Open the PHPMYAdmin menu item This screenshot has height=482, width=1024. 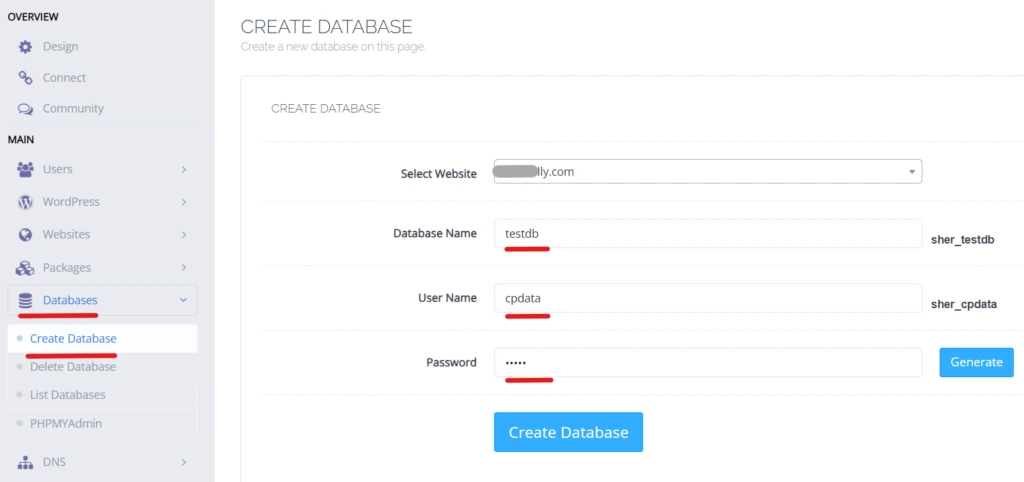click(65, 423)
